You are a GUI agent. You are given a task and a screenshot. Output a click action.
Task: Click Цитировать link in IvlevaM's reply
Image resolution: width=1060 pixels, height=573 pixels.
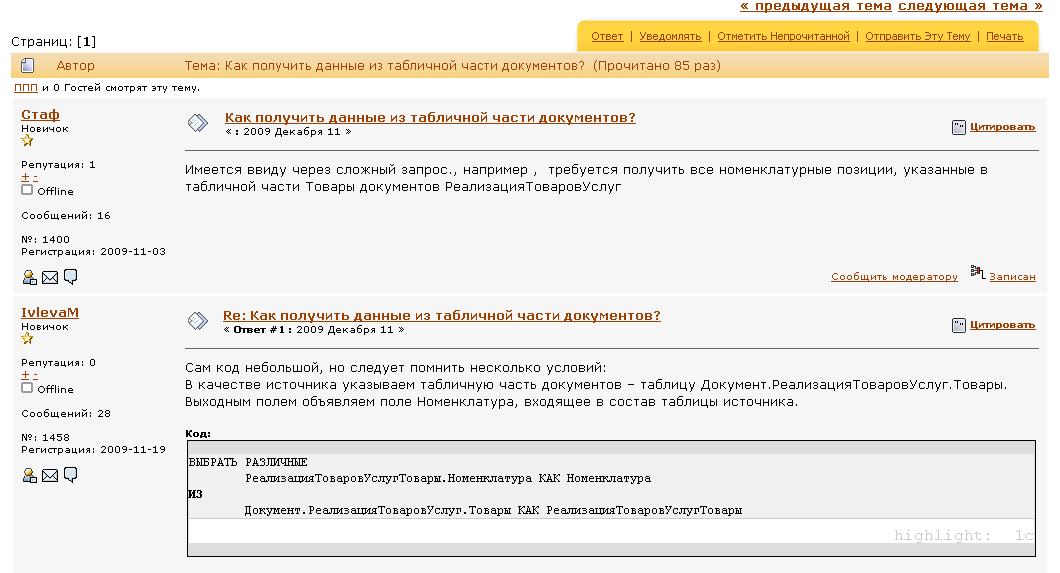click(1003, 325)
